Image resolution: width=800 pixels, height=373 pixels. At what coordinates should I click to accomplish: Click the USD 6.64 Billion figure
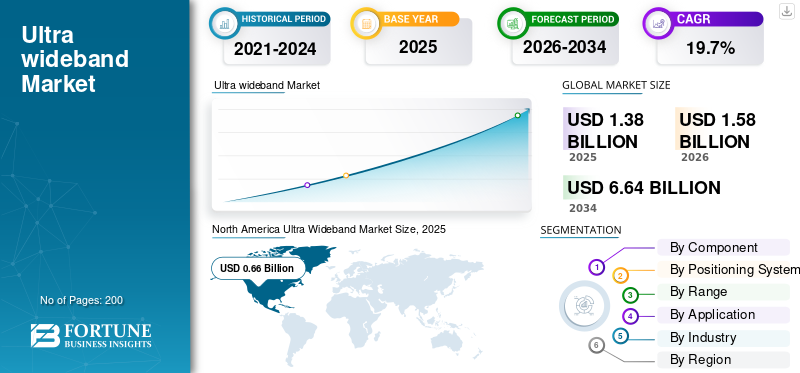coord(644,188)
